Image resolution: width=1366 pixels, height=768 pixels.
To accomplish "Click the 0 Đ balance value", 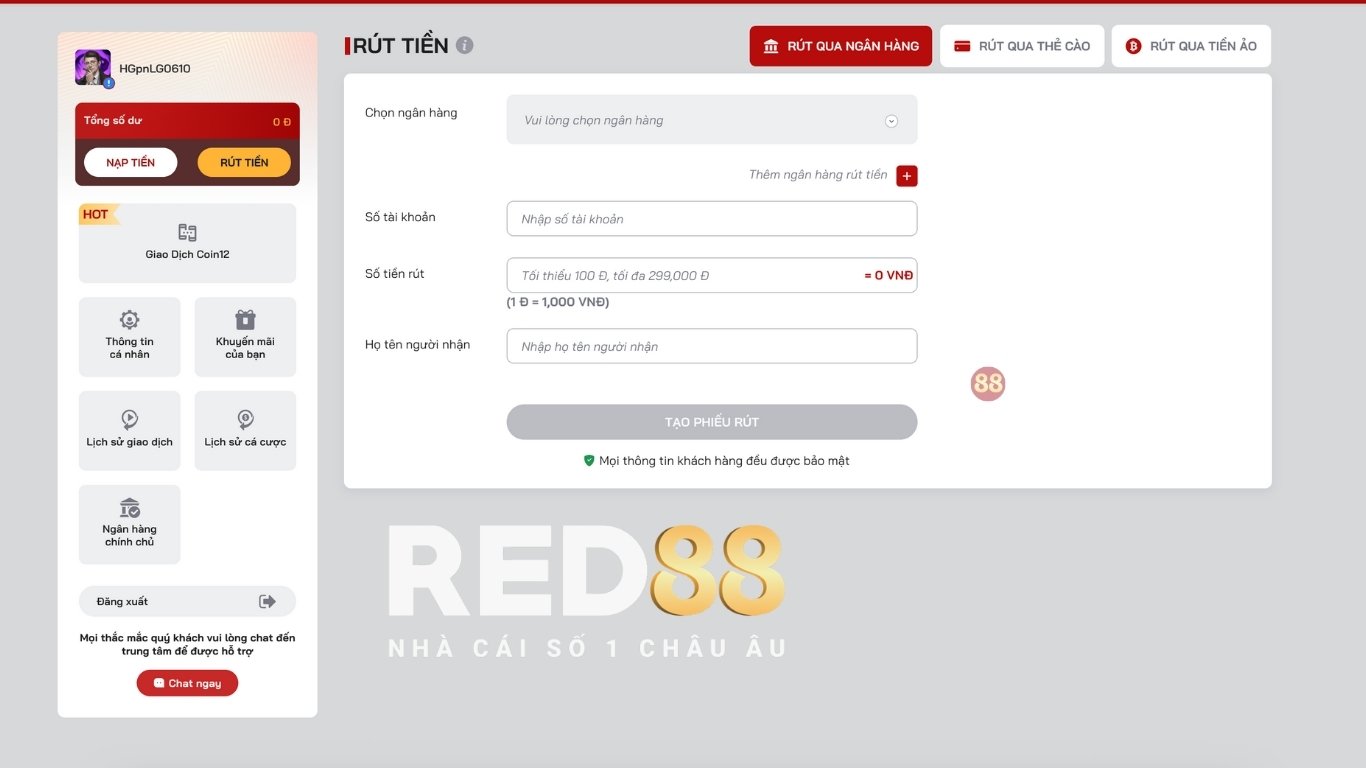I will click(x=282, y=122).
